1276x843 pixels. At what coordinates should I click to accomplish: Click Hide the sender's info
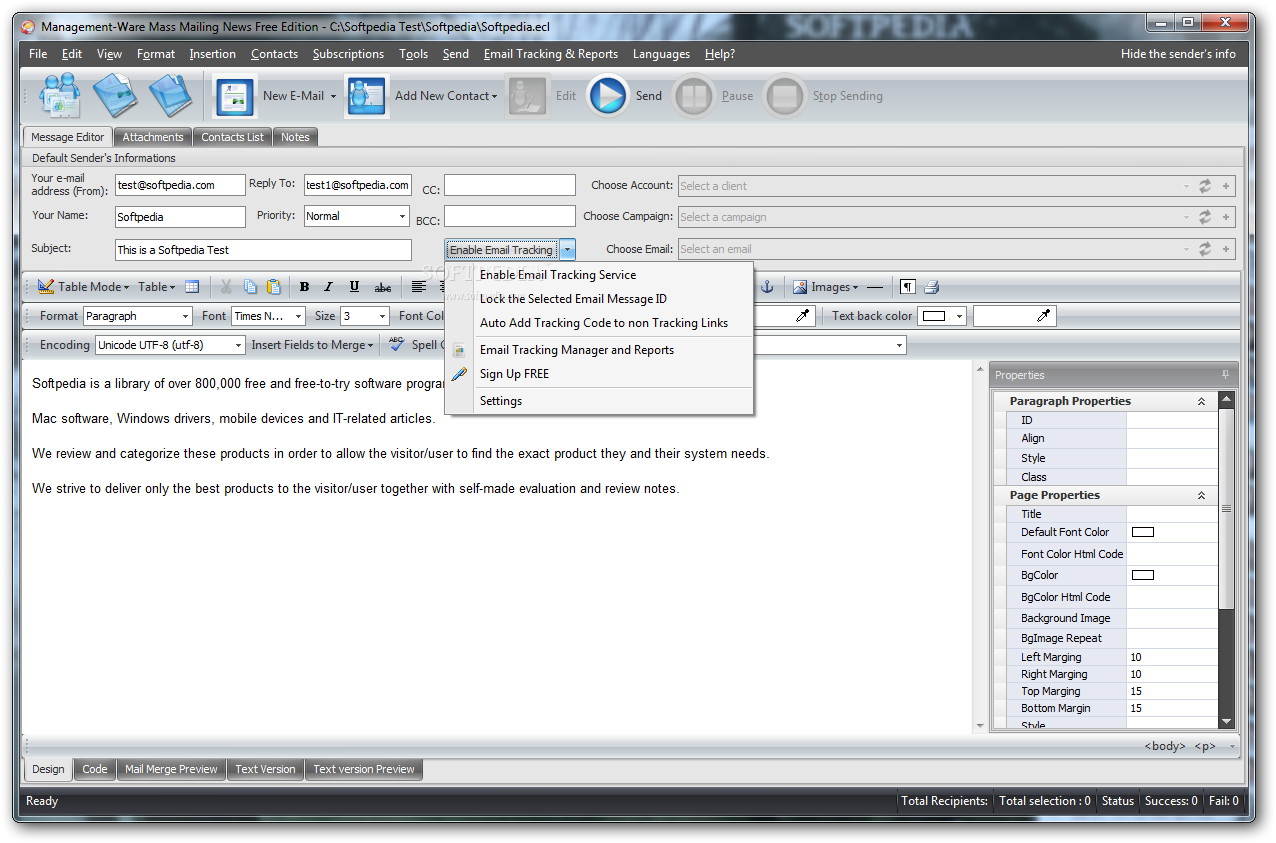pos(1178,54)
